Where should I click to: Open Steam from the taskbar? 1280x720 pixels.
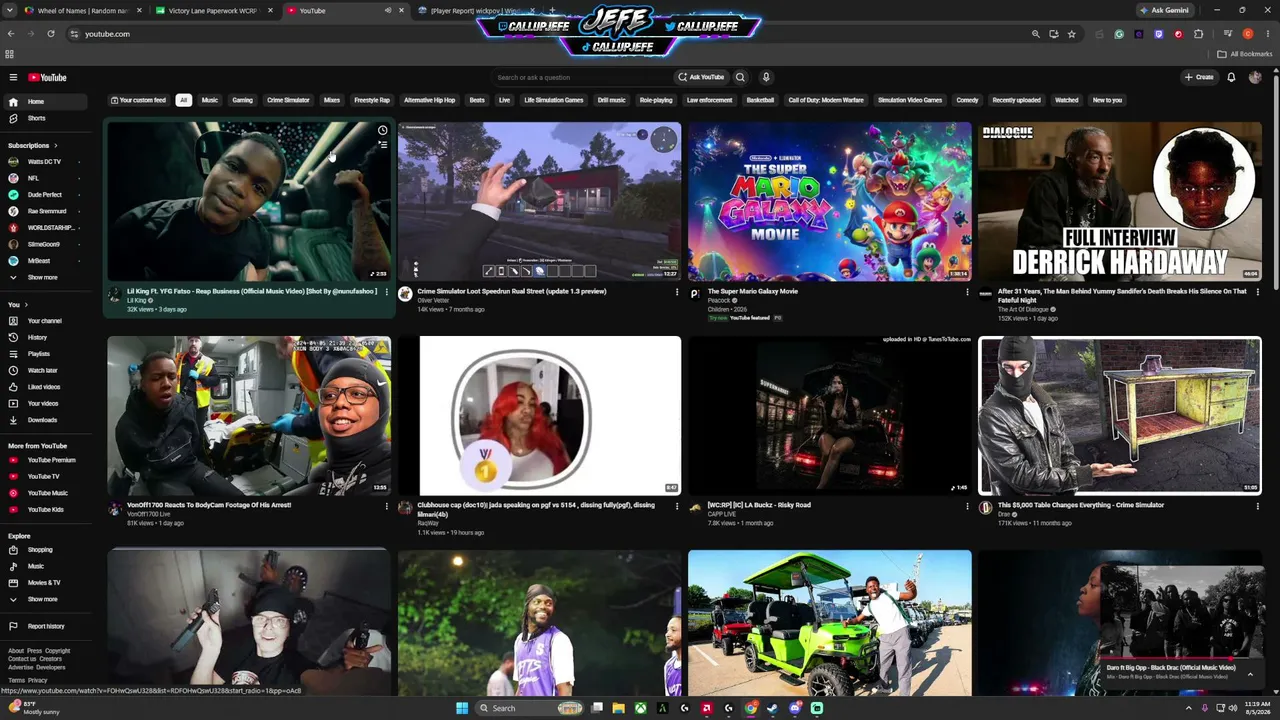click(x=773, y=708)
